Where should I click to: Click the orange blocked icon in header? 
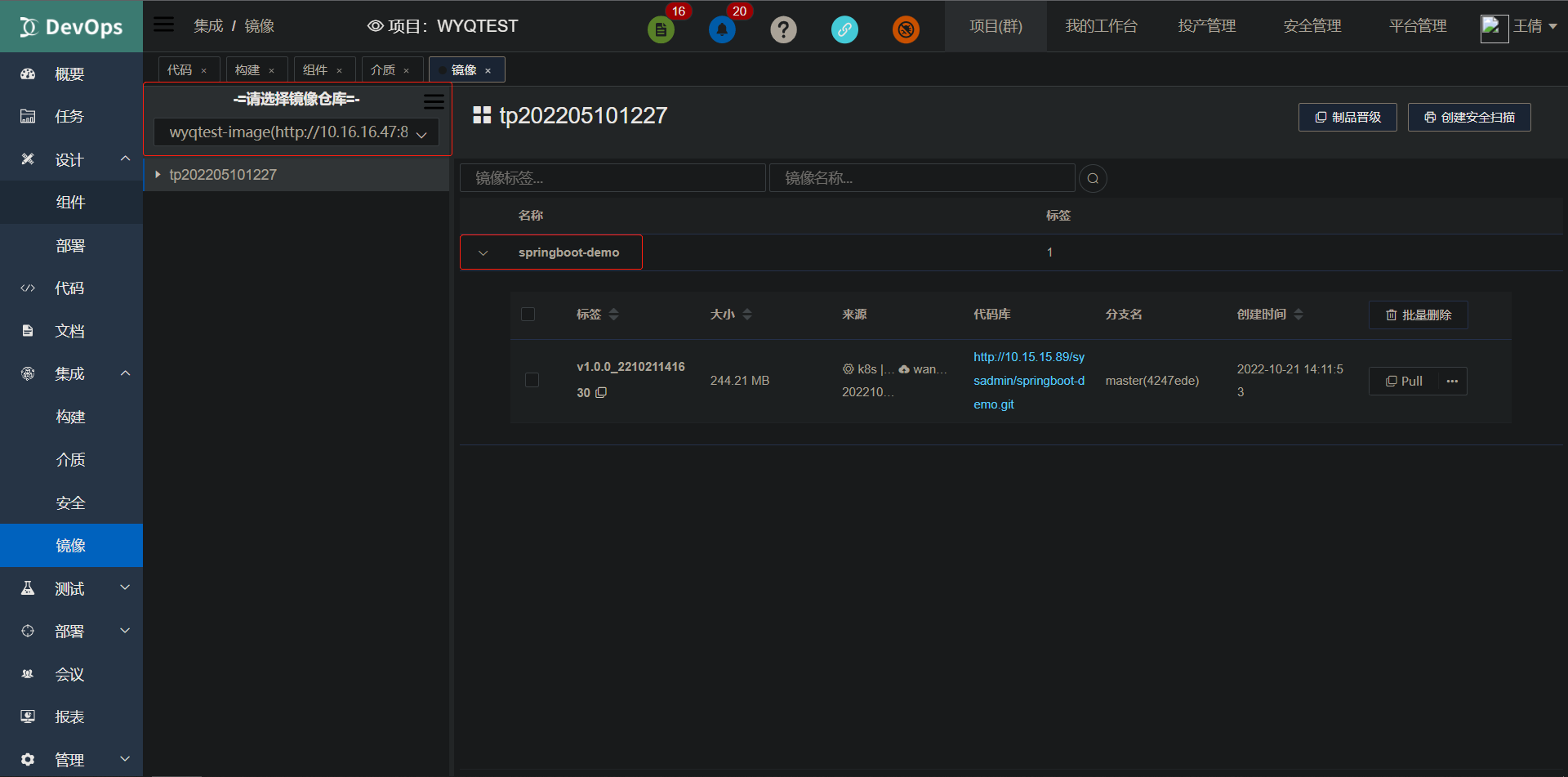coord(906,29)
